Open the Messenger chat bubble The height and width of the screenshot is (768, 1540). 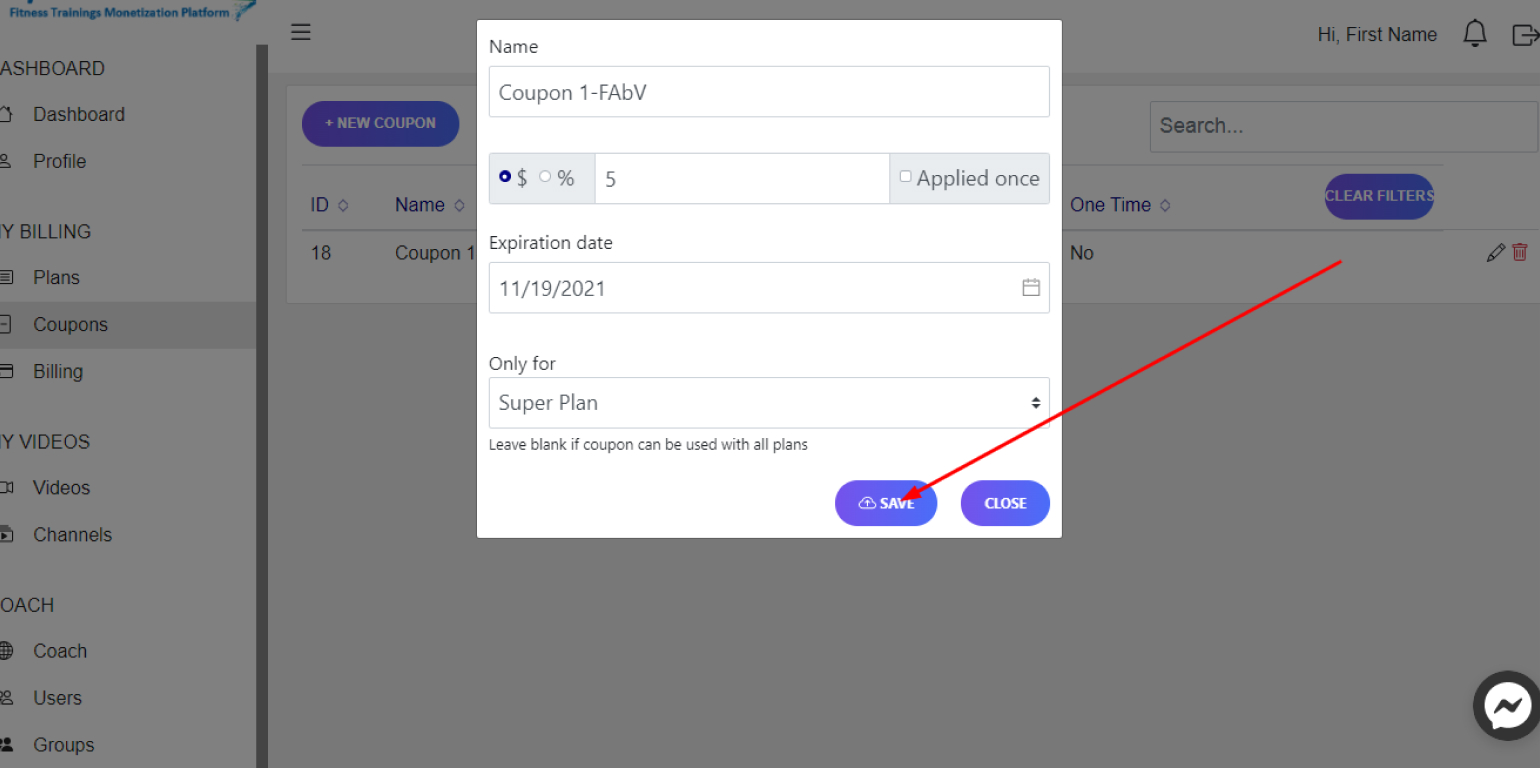tap(1508, 706)
